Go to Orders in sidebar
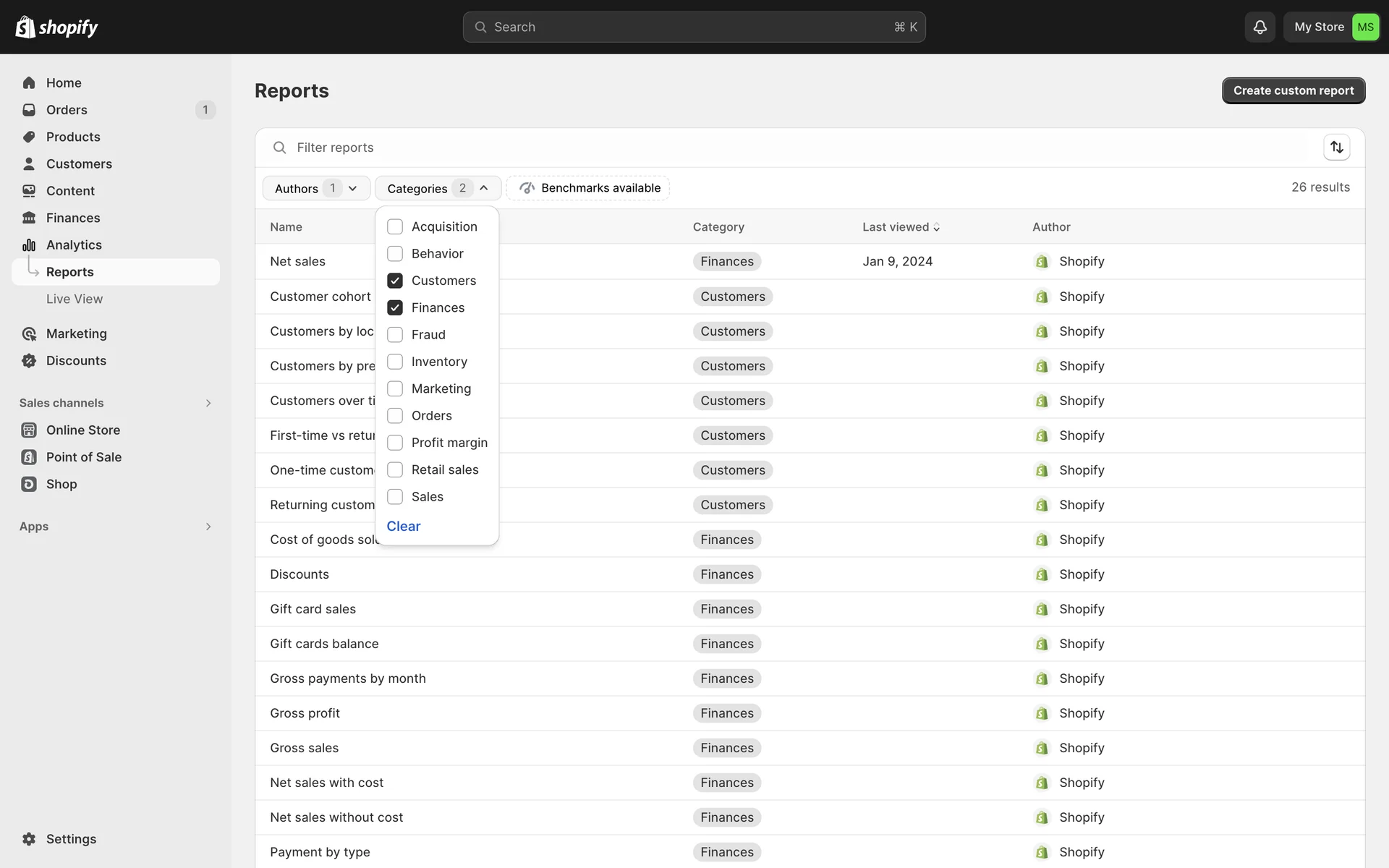 tap(67, 110)
